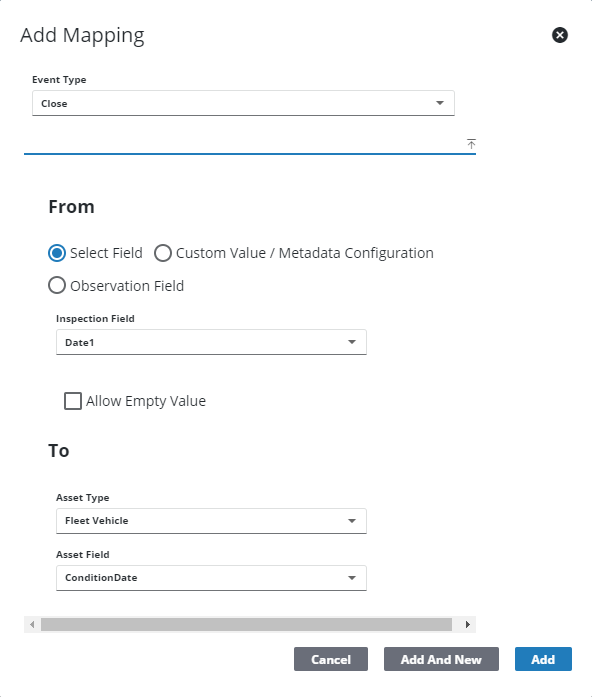Screen dimensions: 592x697
Task: Close the Add Mapping dialog with X icon
Action: 560,35
